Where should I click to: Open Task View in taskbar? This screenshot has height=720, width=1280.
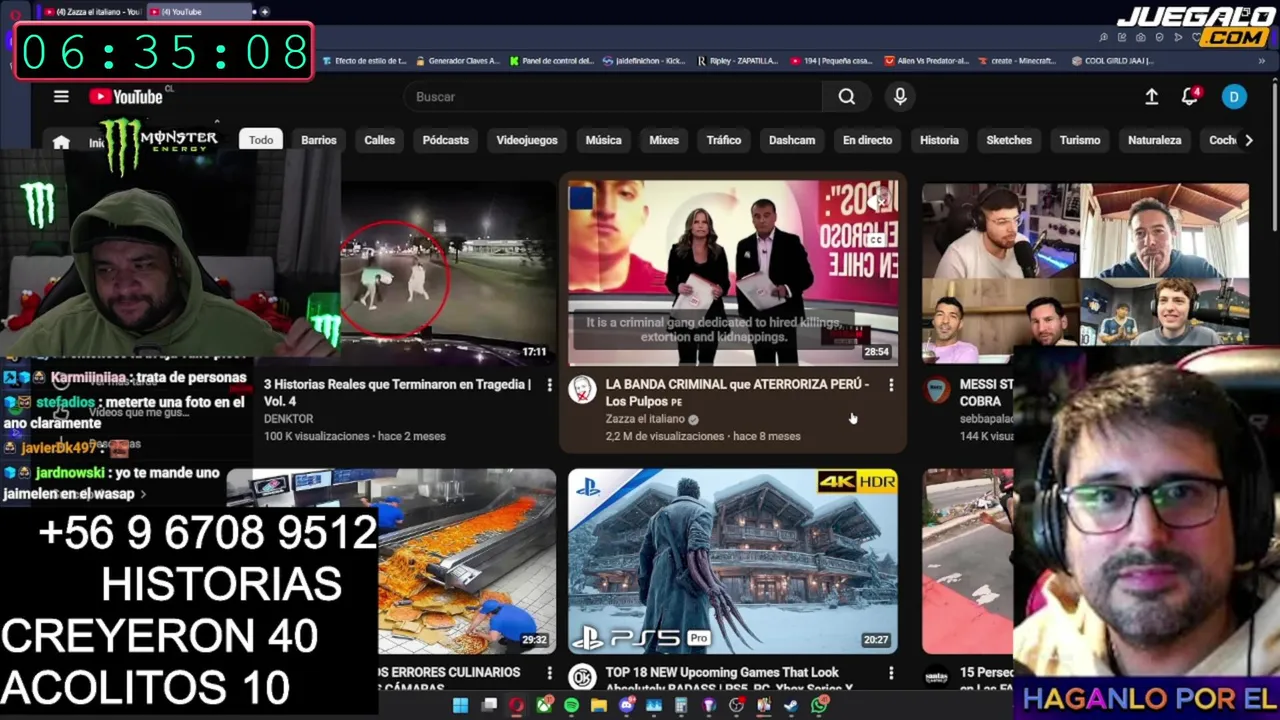tap(489, 705)
